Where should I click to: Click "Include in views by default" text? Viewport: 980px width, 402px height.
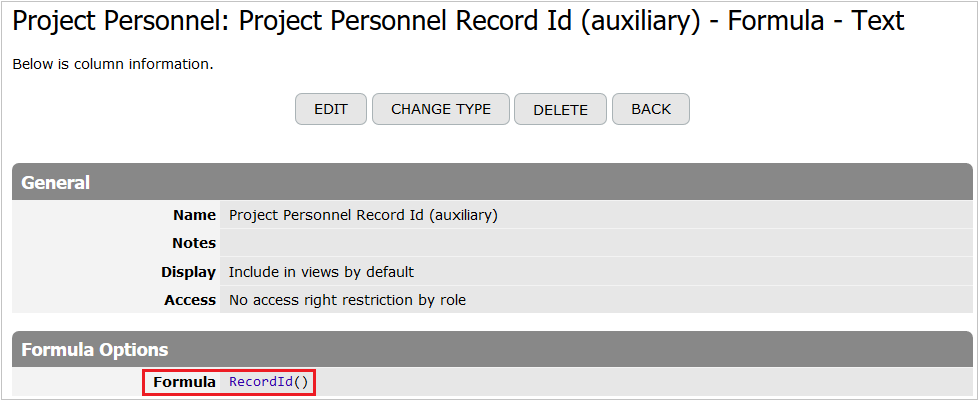click(321, 272)
